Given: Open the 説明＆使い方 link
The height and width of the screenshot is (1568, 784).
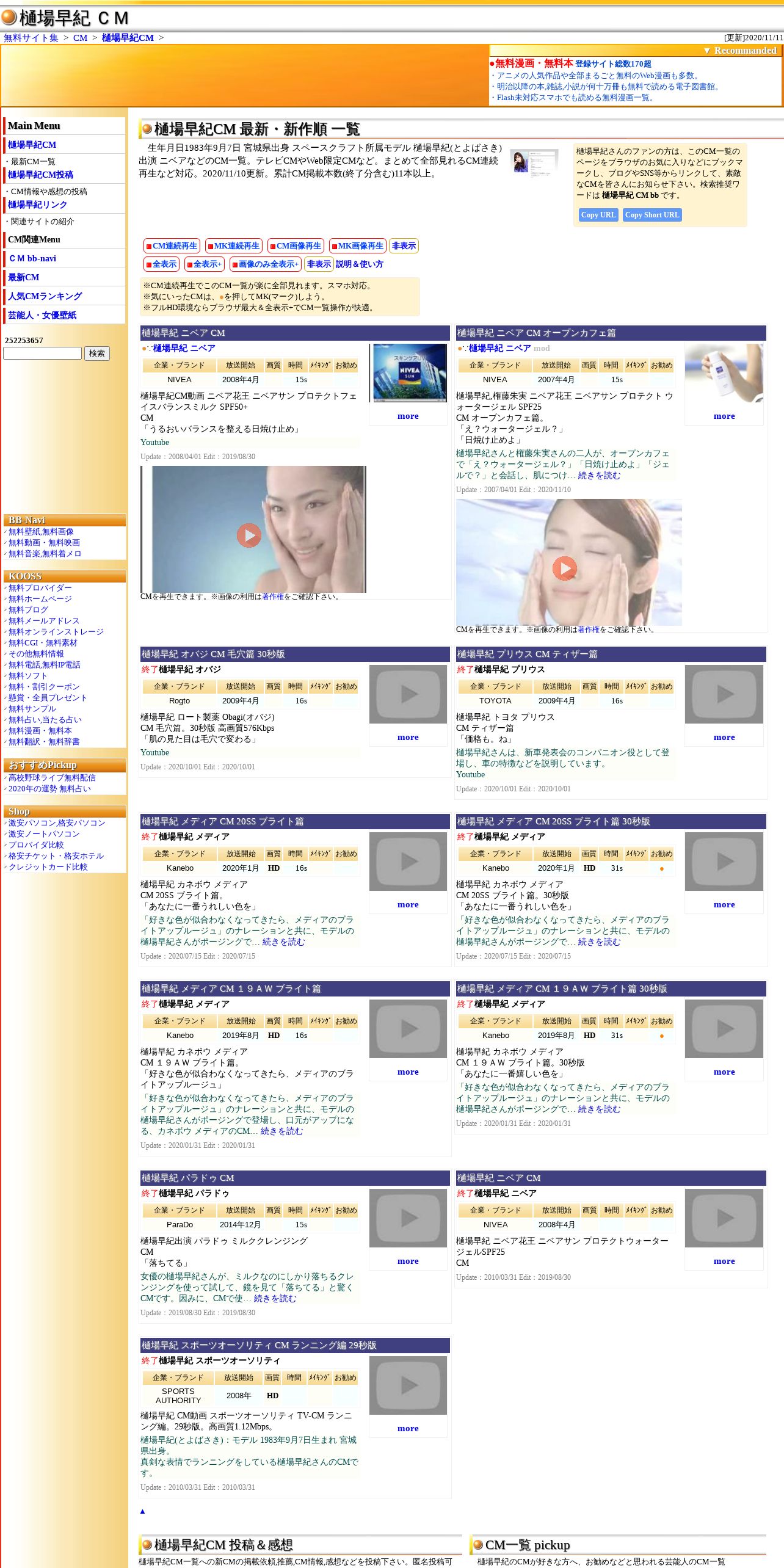Looking at the screenshot, I should click(360, 264).
